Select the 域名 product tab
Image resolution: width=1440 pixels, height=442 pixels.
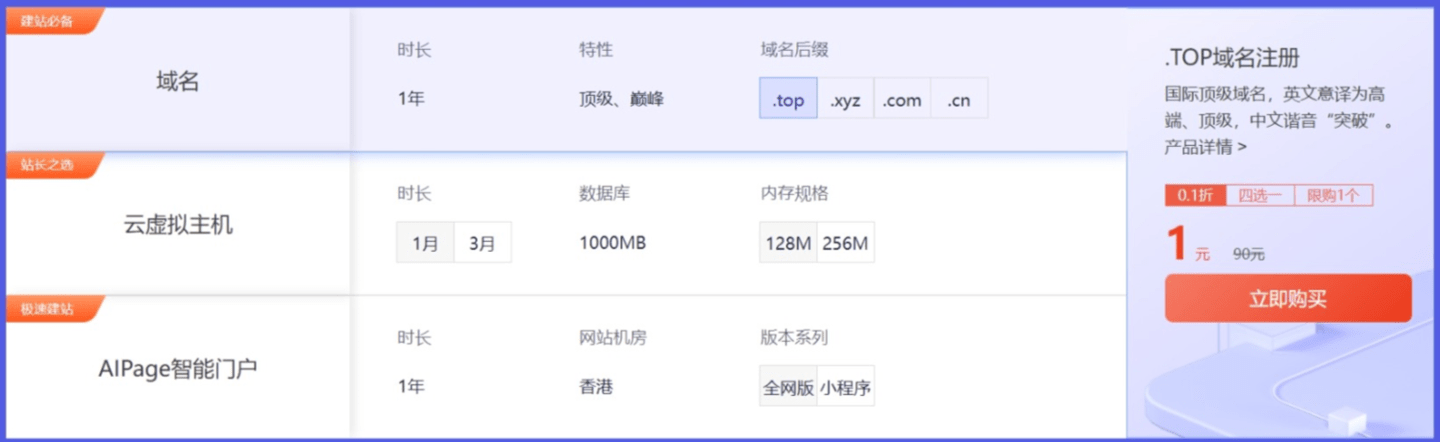click(x=178, y=80)
